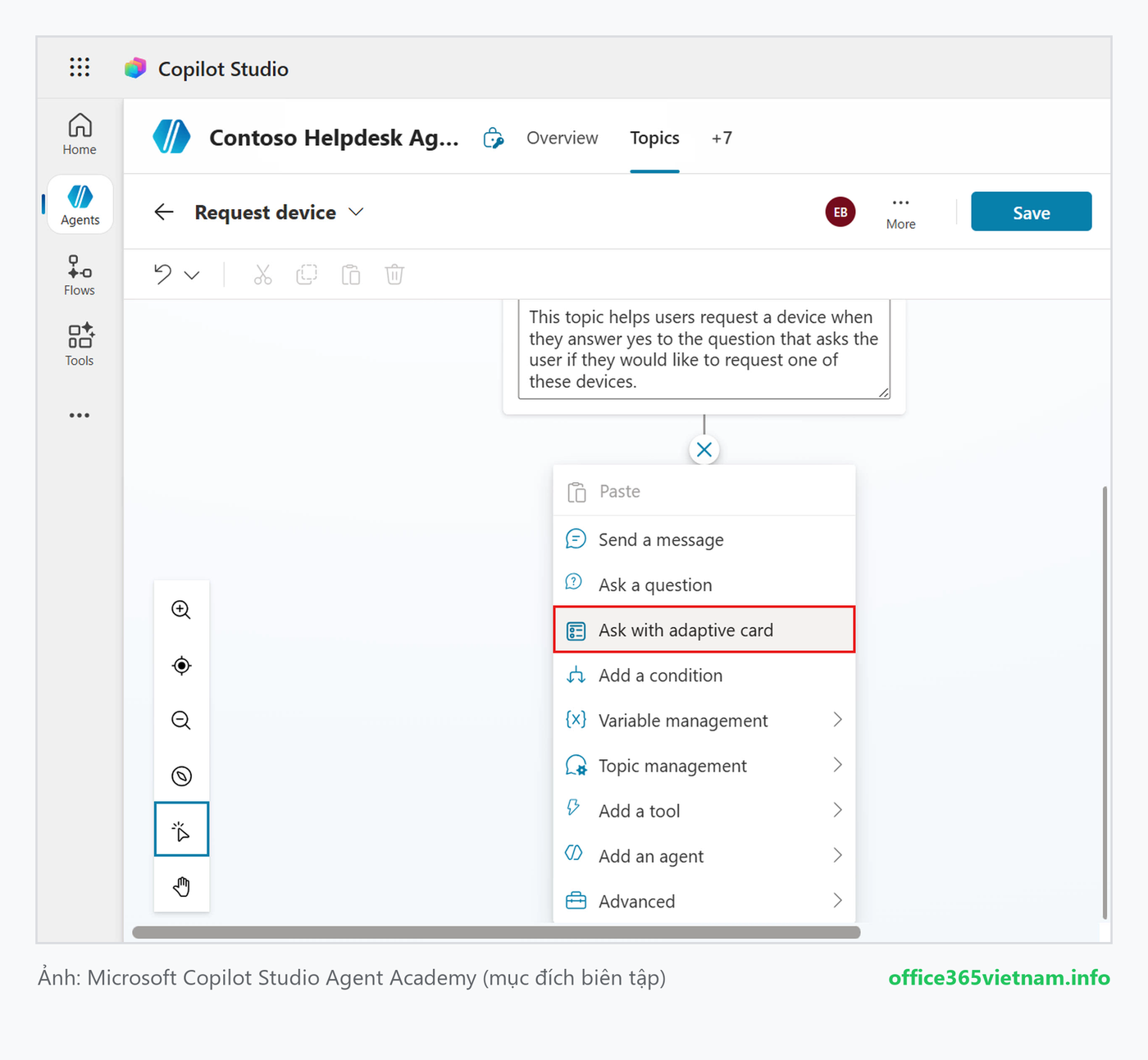The image size is (1148, 1060).
Task: Open the undo history dropdown chevron
Action: (x=192, y=275)
